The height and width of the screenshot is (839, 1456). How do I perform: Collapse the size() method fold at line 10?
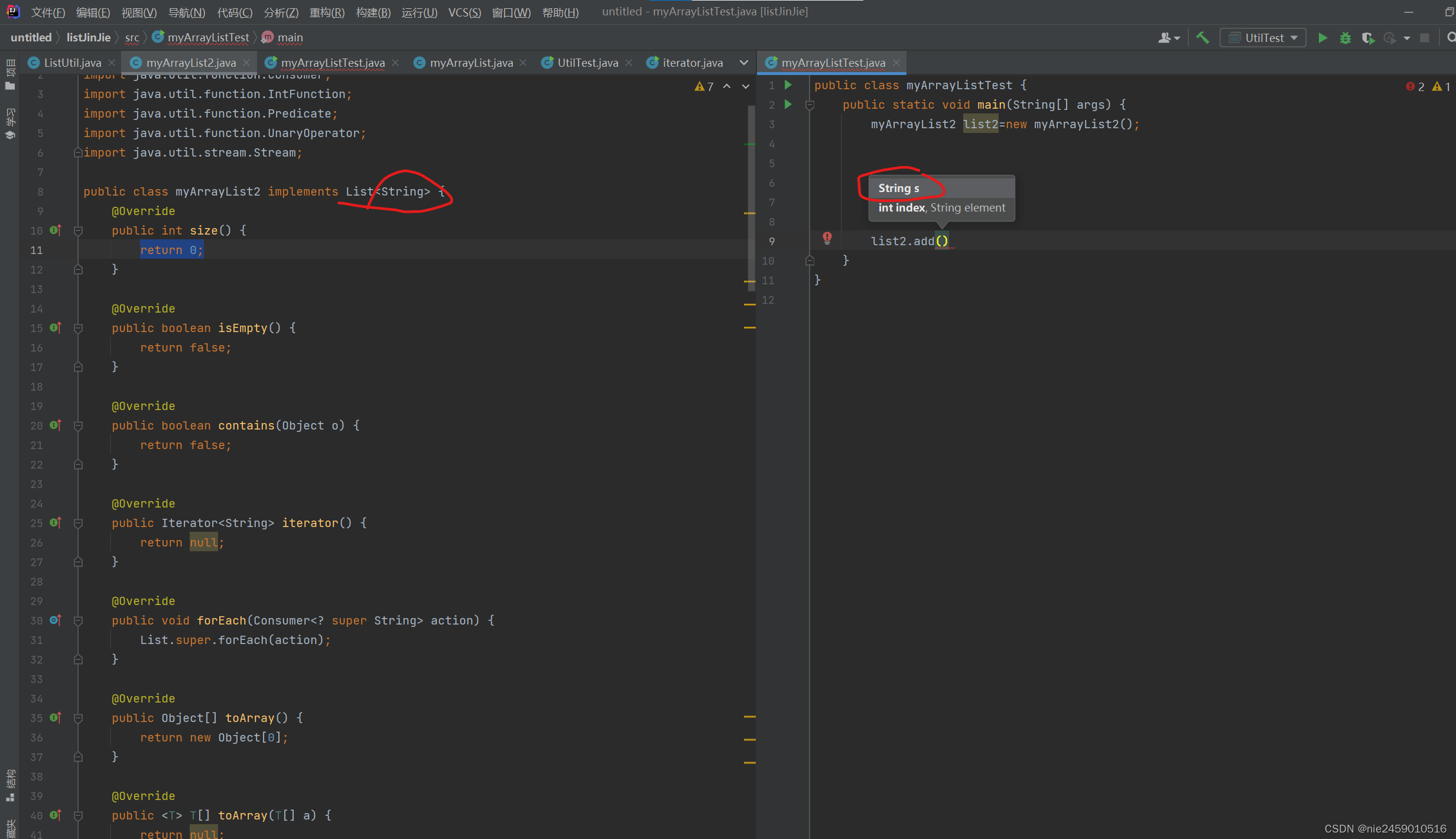pyautogui.click(x=77, y=230)
